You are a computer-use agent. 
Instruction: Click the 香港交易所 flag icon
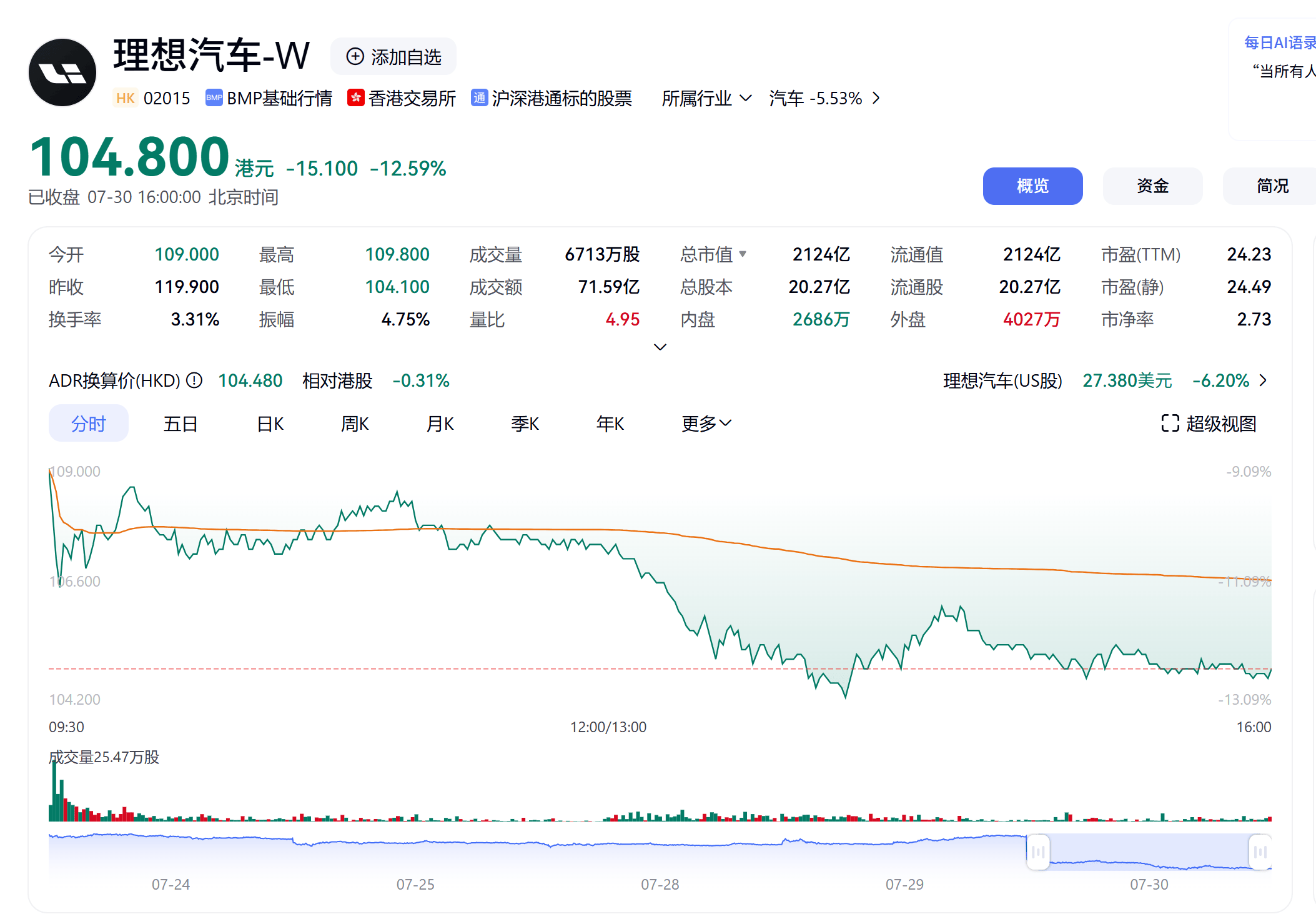[356, 97]
